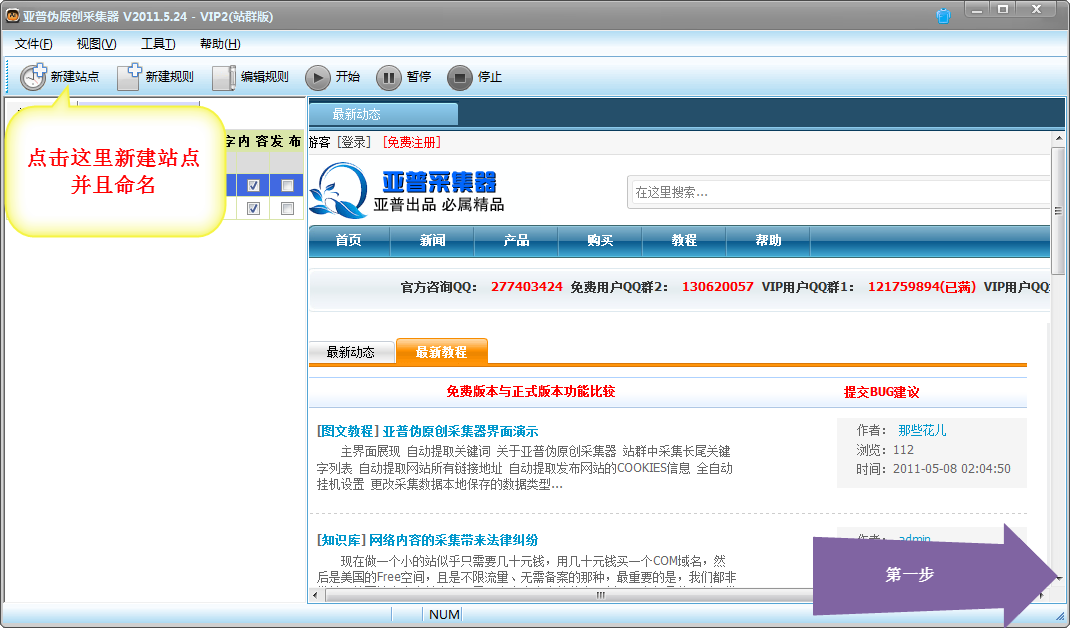Click the vertical scrollbar up arrow
1070x628 pixels.
pos(1058,139)
